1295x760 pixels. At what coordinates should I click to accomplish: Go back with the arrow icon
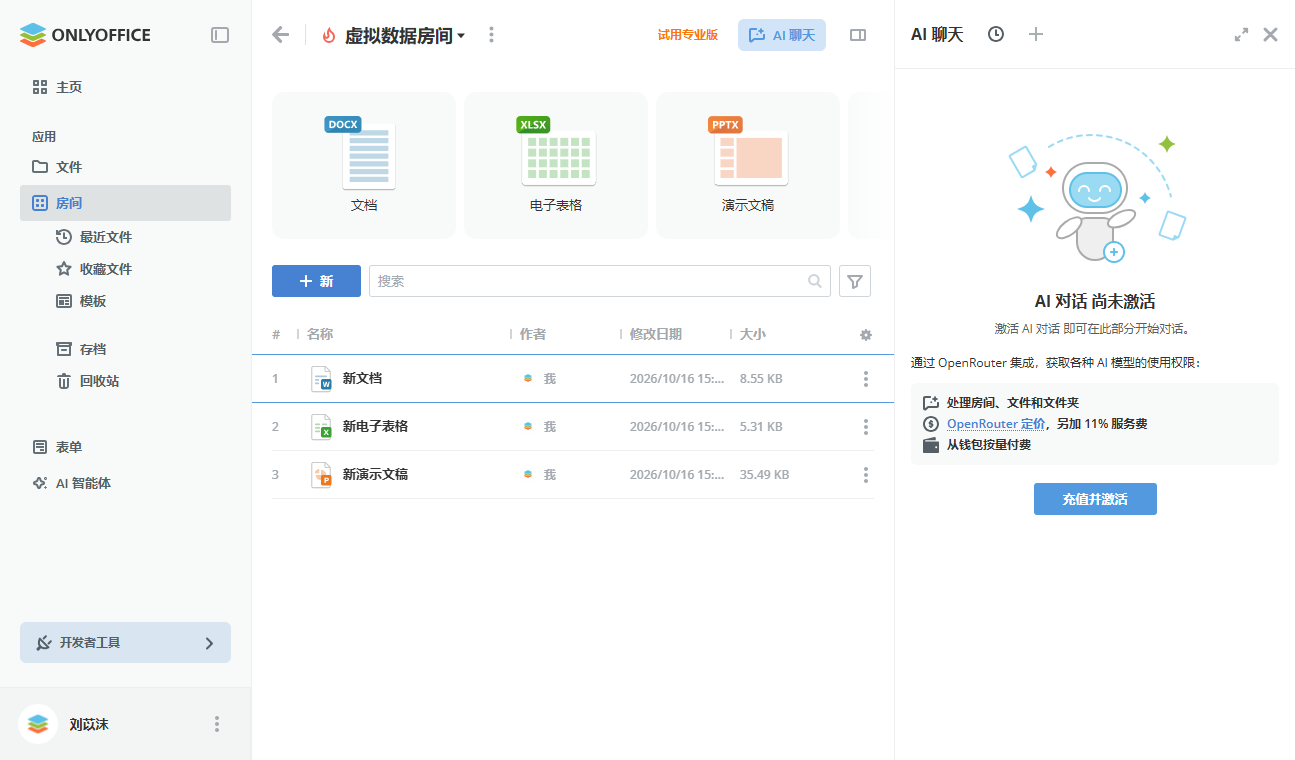pos(280,35)
